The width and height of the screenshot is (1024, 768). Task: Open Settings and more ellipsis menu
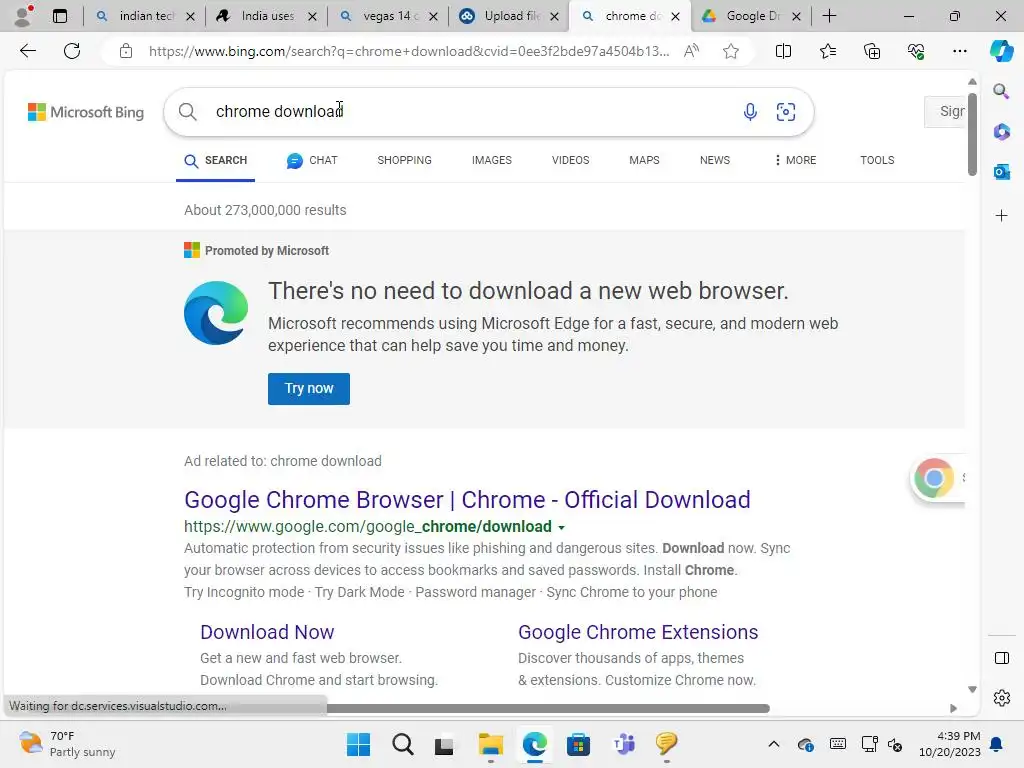coord(959,51)
